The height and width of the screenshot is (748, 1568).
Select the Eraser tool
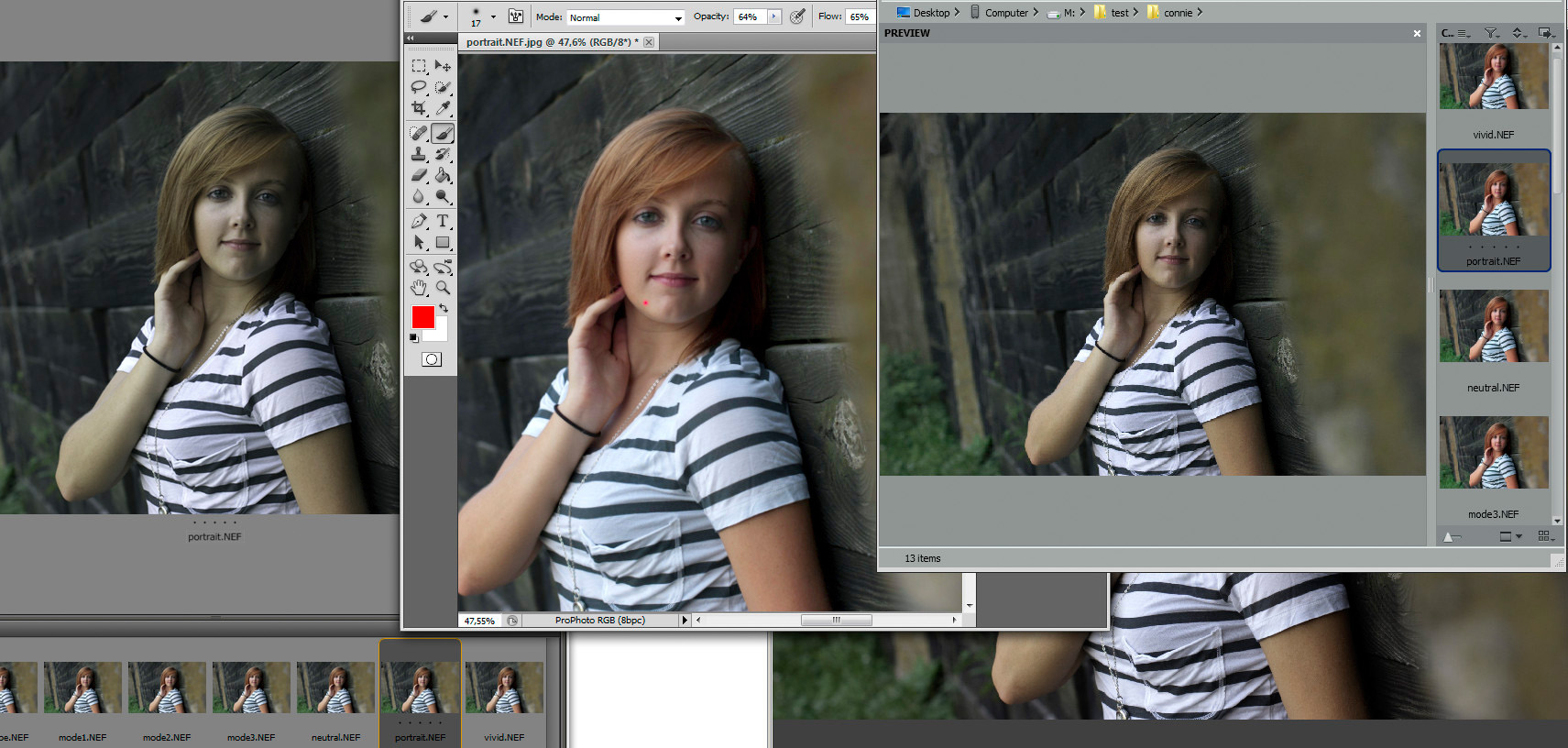419,175
